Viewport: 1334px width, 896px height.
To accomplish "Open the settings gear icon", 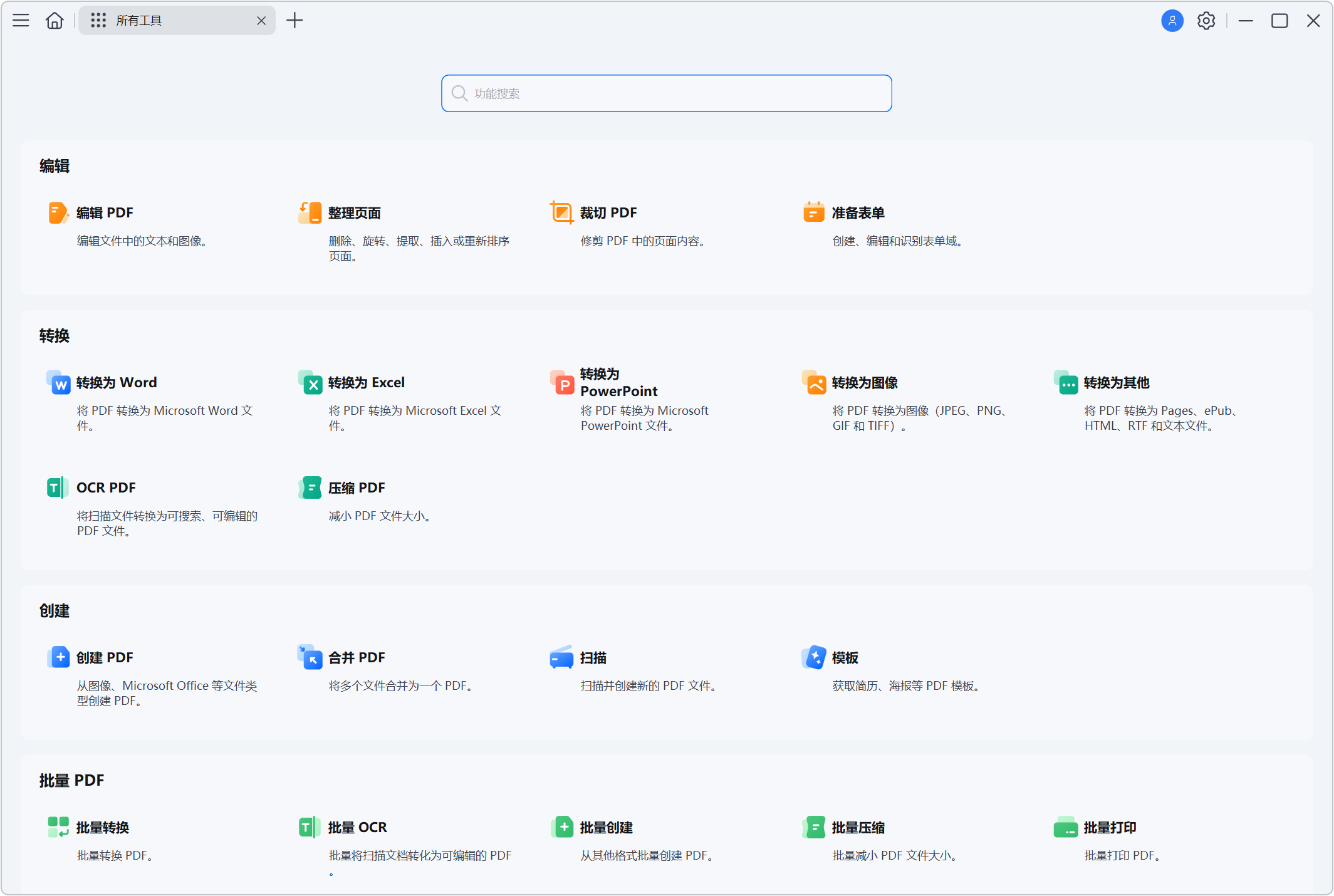I will 1206,21.
